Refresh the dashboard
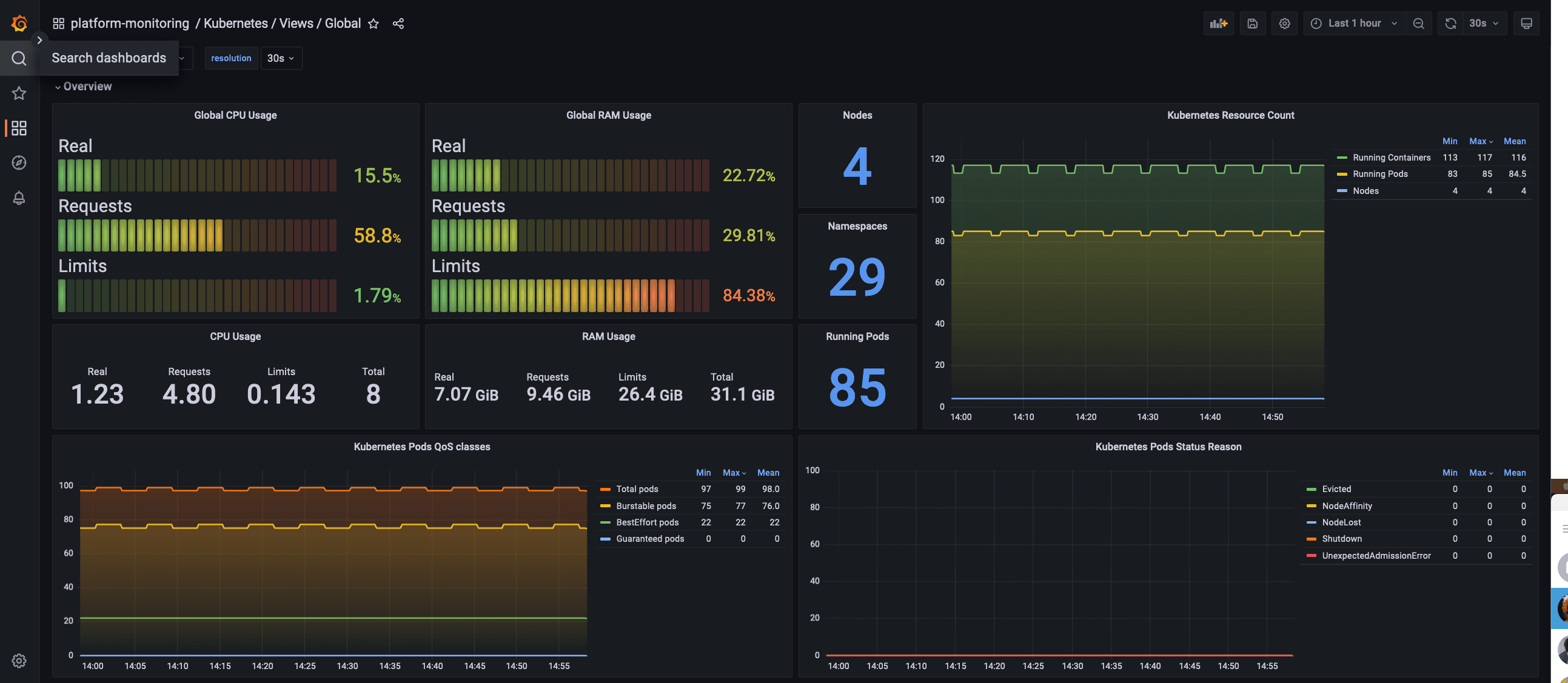Image resolution: width=1568 pixels, height=683 pixels. 1450,23
